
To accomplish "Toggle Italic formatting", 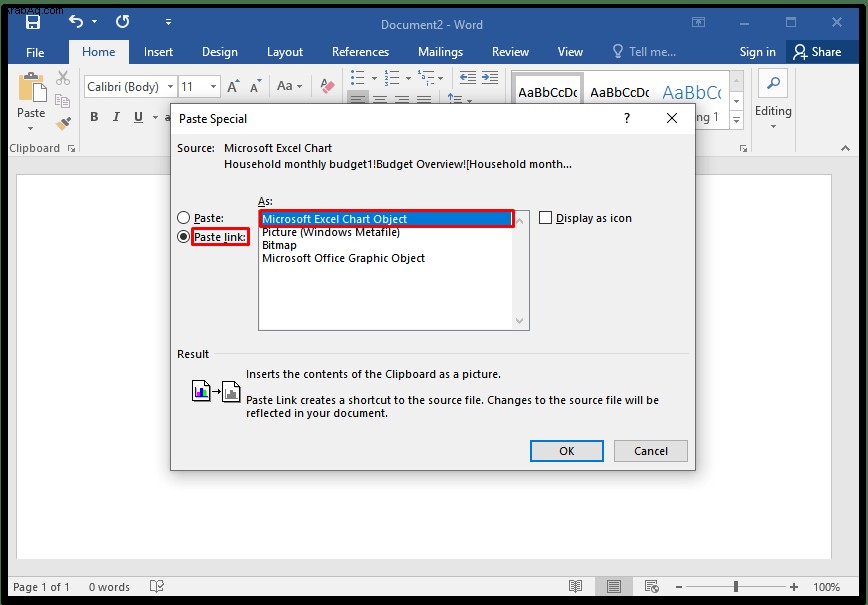I will click(116, 117).
